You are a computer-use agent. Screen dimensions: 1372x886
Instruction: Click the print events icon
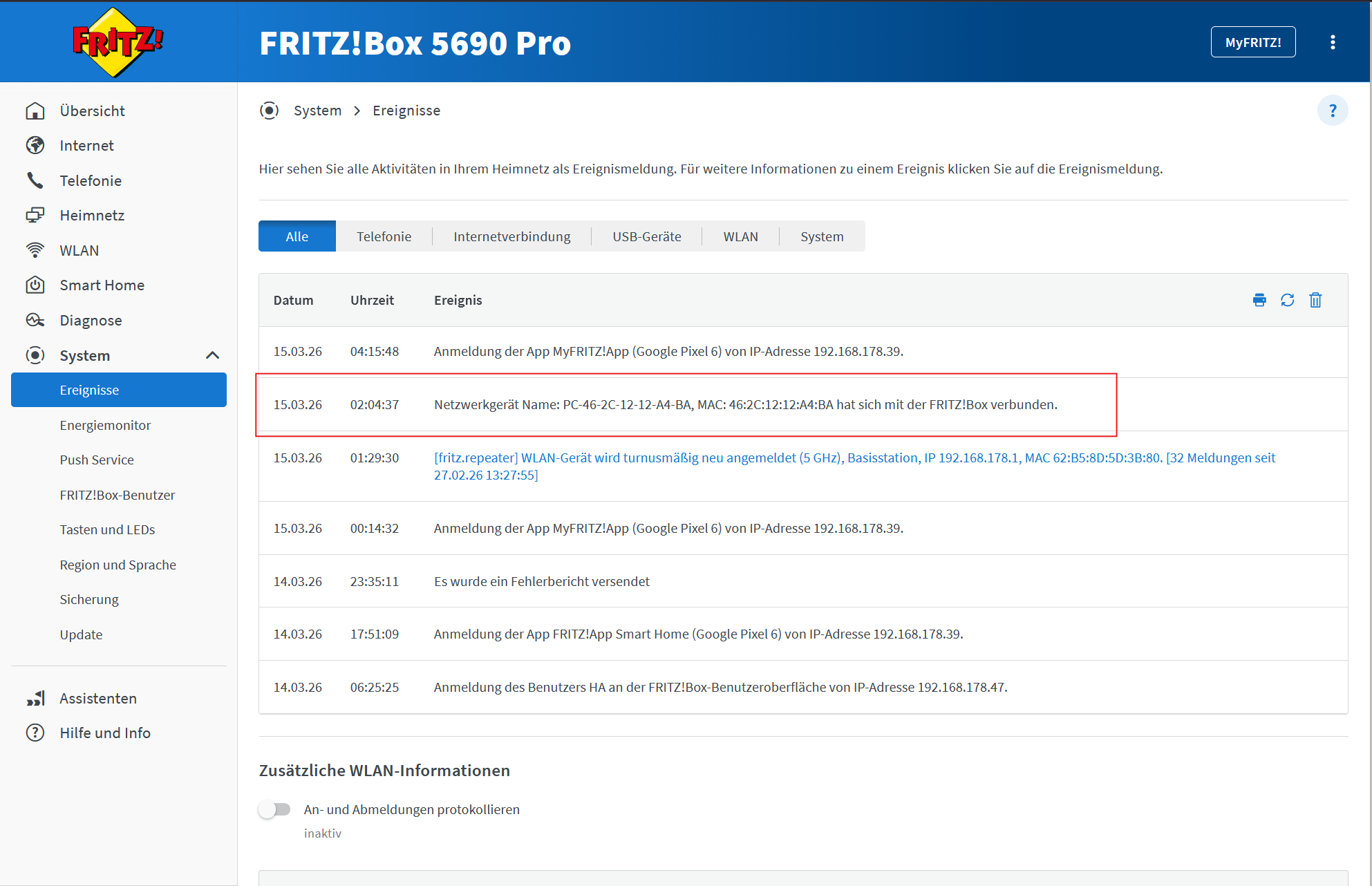click(x=1259, y=300)
